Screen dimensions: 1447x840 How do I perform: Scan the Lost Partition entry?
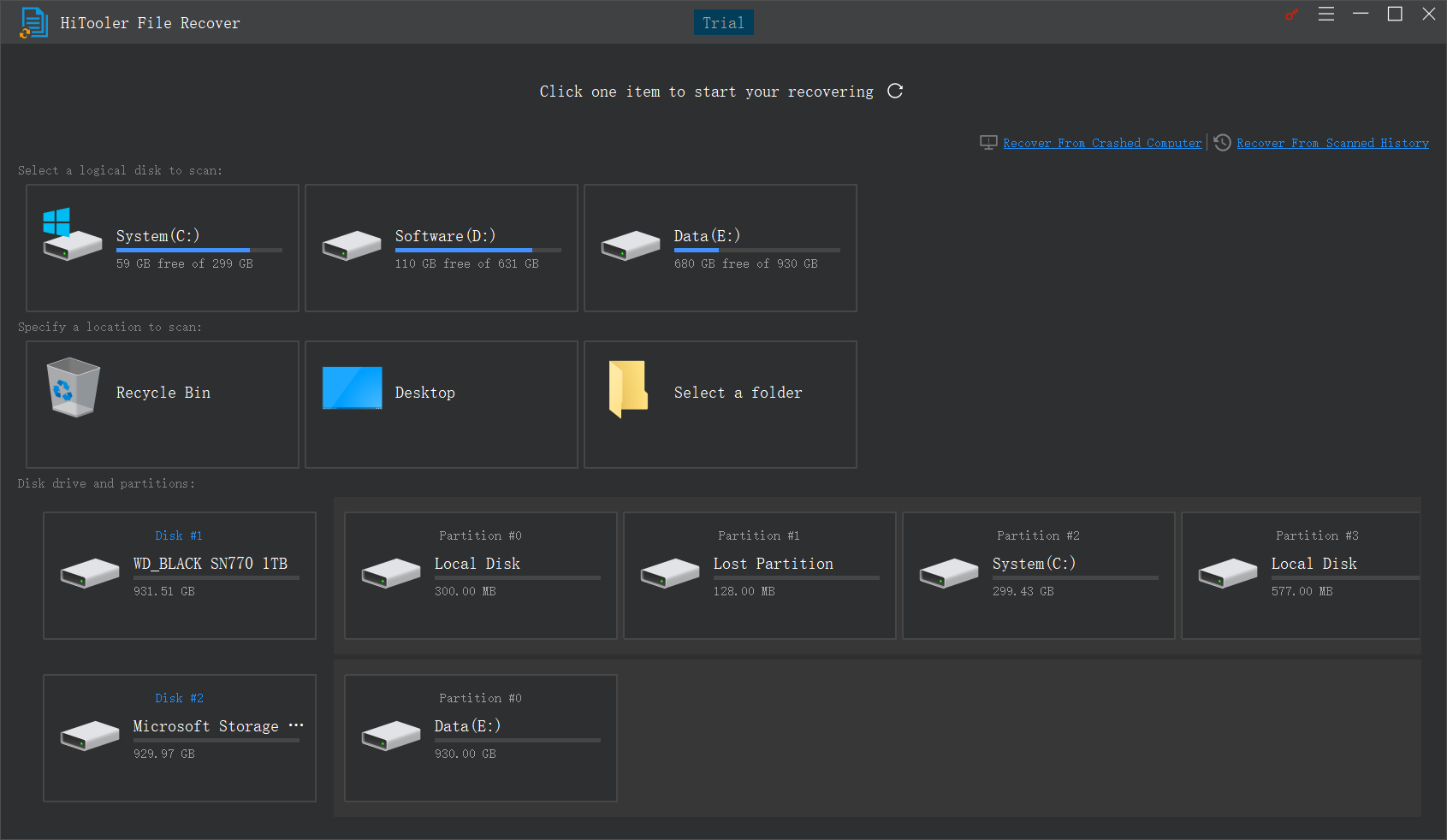[x=758, y=575]
